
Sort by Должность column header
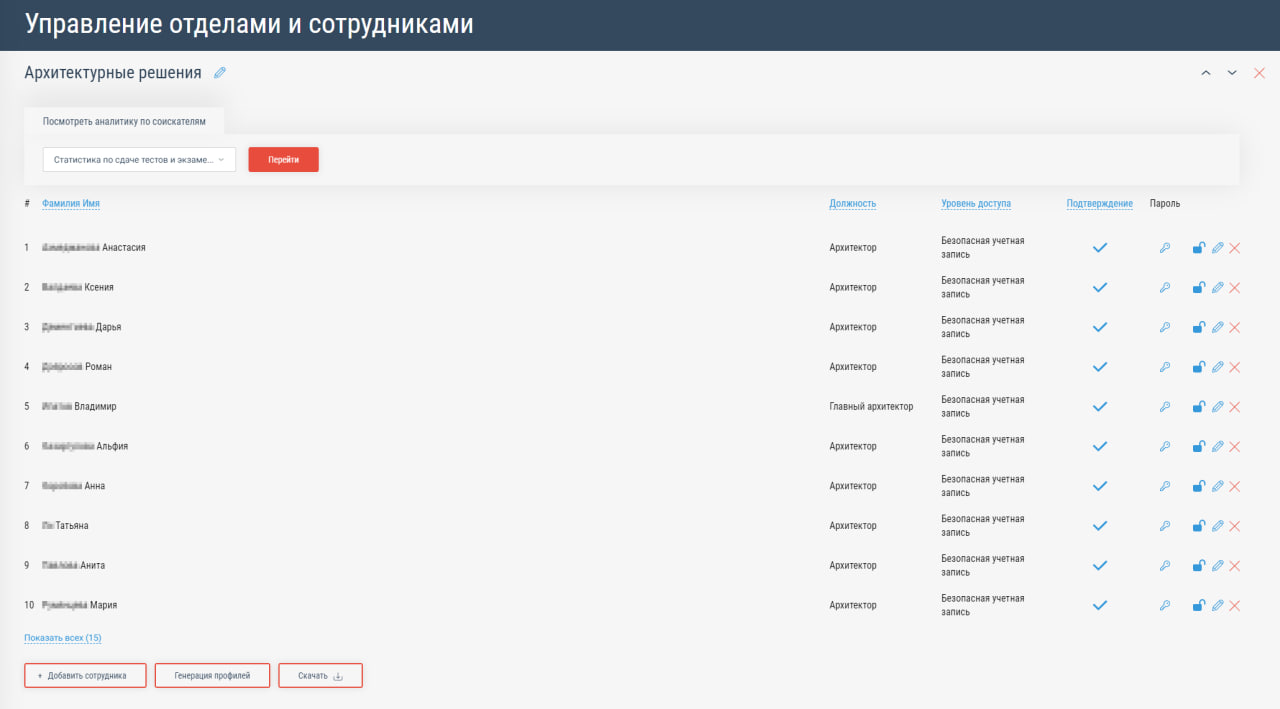click(x=852, y=204)
